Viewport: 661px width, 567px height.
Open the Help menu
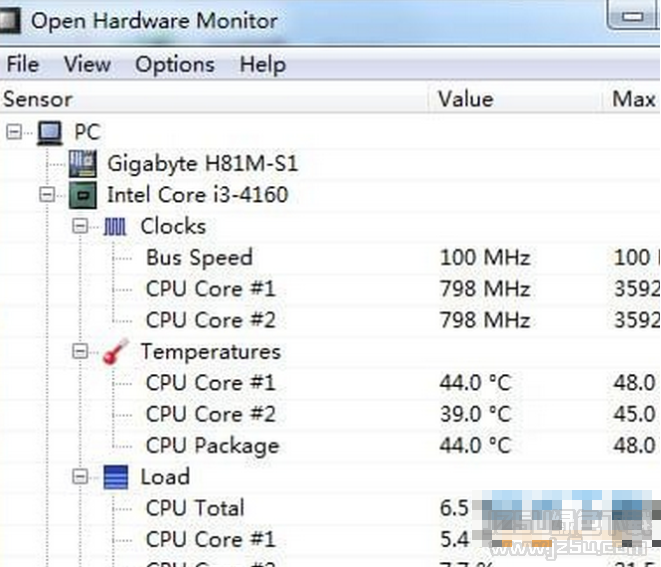pos(262,64)
